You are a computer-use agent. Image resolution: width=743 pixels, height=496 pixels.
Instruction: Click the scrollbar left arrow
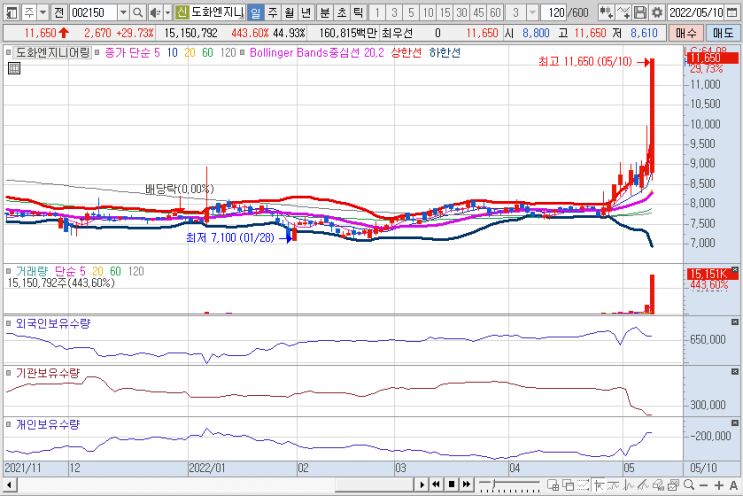point(9,485)
